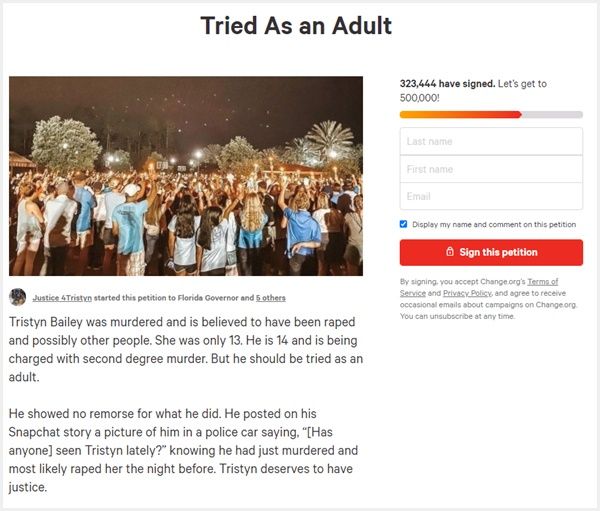
Task: Click the paragraph starting "He showed no remorse"
Action: [x=186, y=450]
